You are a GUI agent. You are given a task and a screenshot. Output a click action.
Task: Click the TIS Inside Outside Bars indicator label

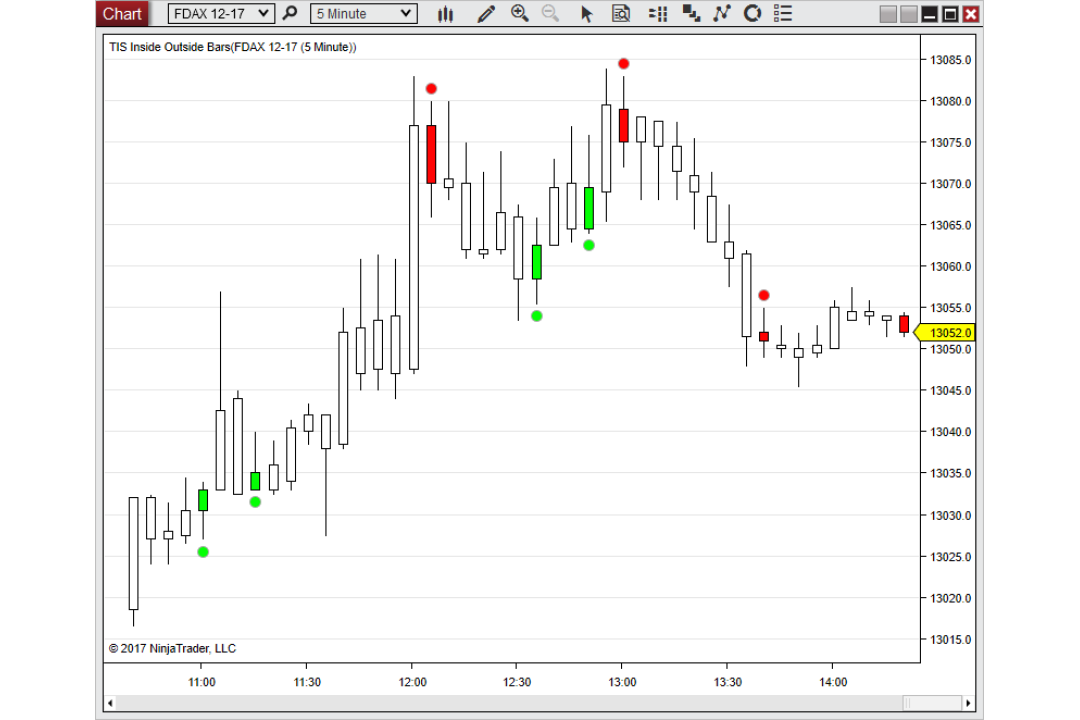coord(233,47)
